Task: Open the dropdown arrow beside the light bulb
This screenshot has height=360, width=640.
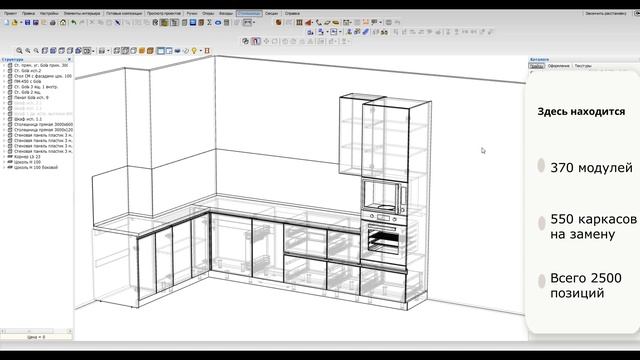Action: [x=200, y=51]
